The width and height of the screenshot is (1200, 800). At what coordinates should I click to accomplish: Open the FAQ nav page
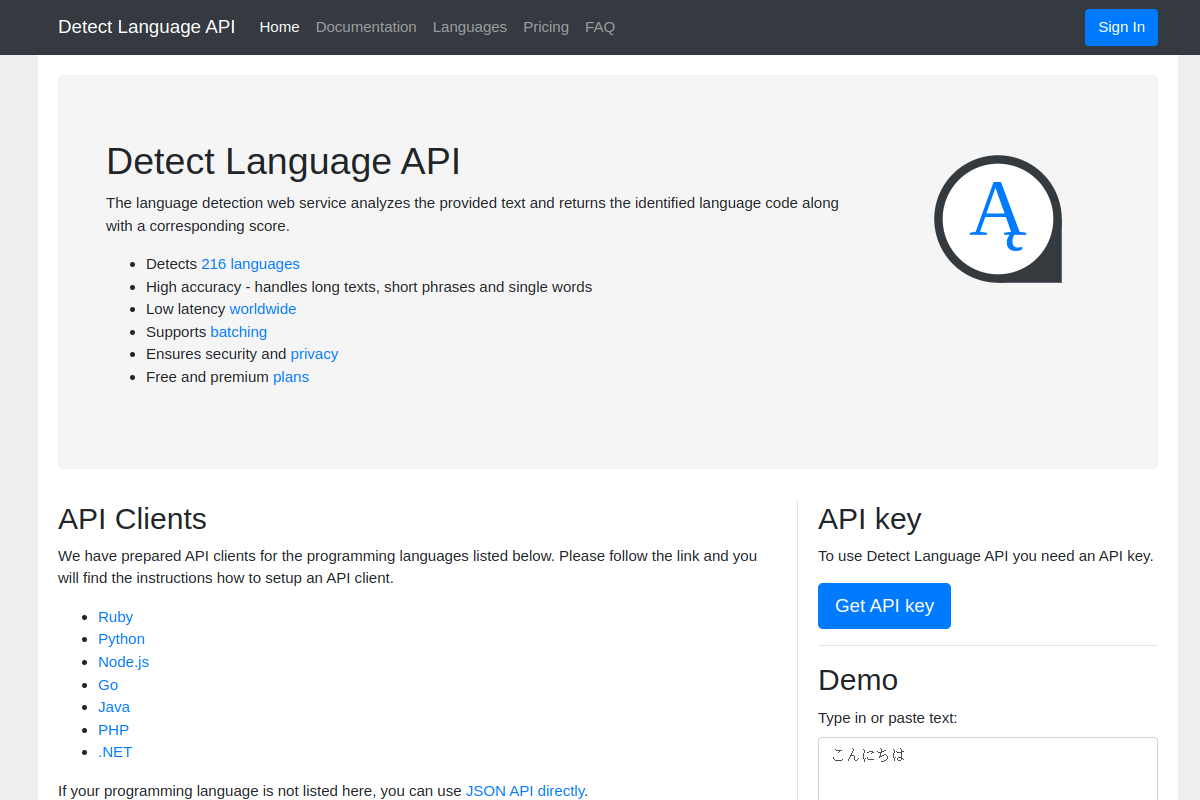[600, 27]
